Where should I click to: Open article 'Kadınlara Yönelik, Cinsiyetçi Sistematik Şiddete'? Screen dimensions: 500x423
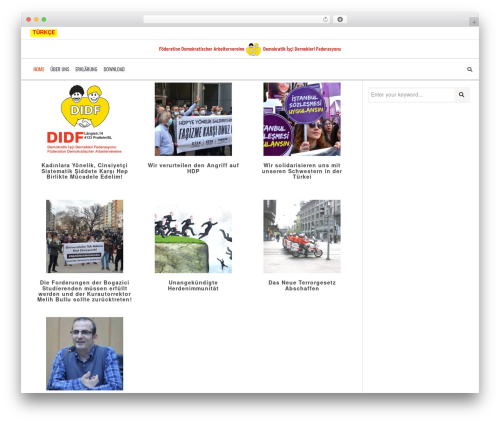pos(85,171)
